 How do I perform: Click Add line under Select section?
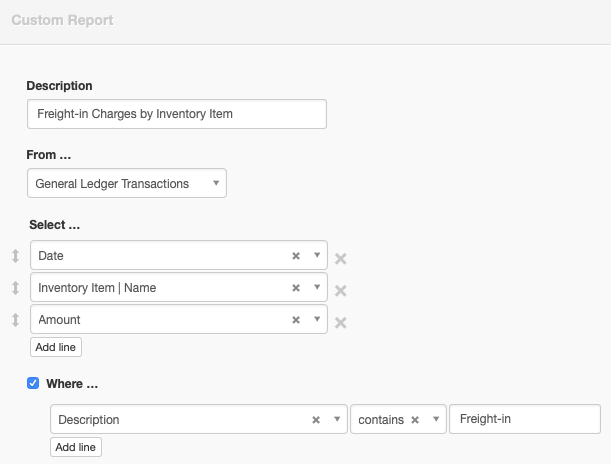[x=55, y=347]
